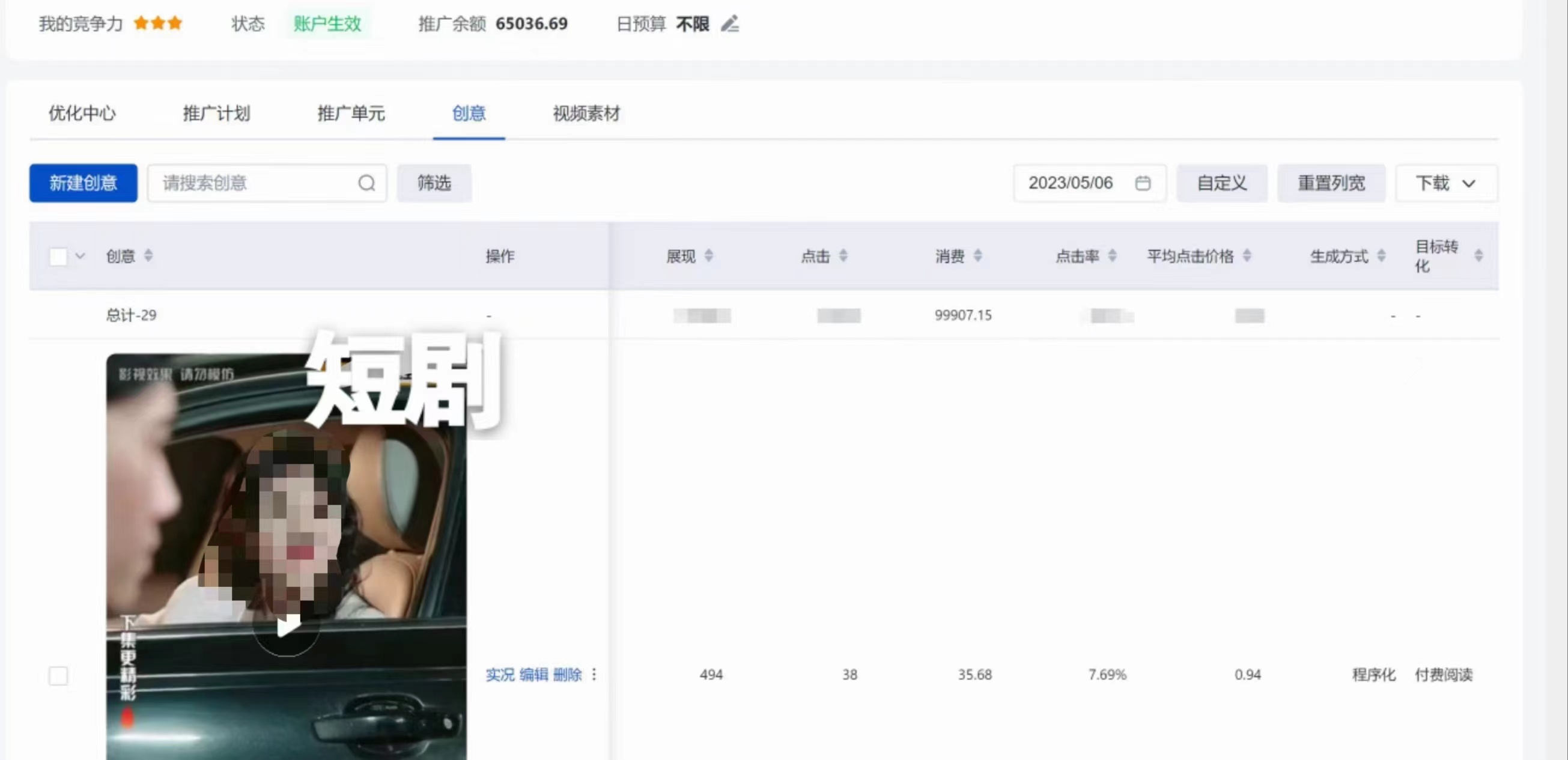This screenshot has height=760, width=1568.
Task: Select the 创意 tab
Action: pos(469,113)
